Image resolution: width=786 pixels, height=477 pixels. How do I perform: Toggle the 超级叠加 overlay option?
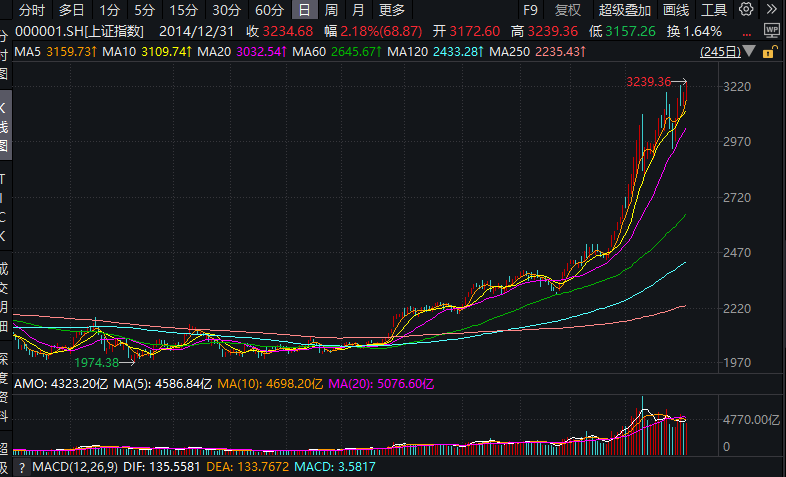point(623,10)
